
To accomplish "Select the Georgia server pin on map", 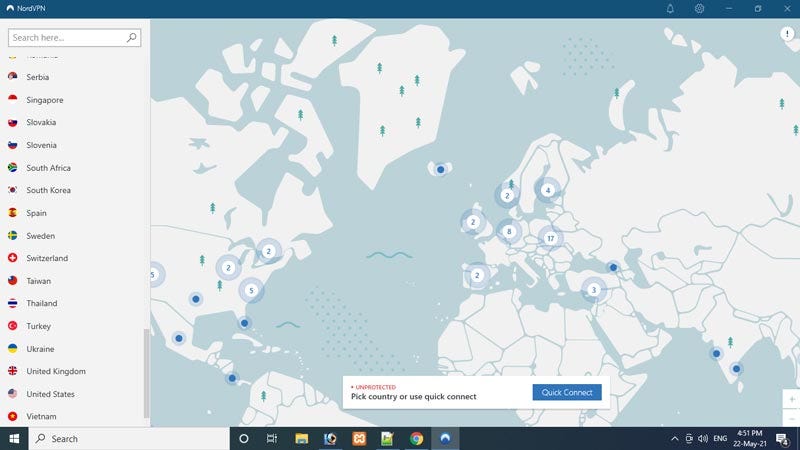I will pyautogui.click(x=613, y=267).
